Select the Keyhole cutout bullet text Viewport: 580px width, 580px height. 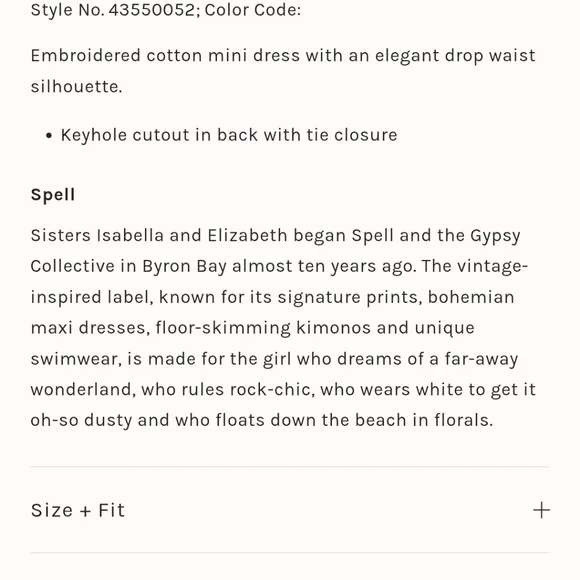pos(229,135)
